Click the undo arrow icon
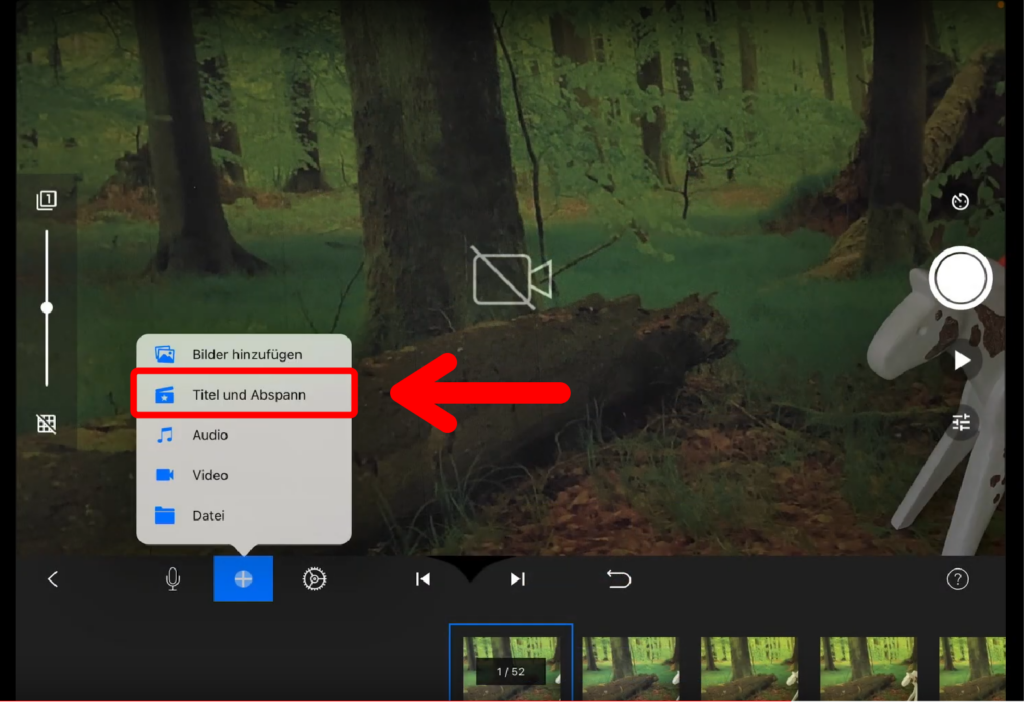Viewport: 1024px width, 702px height. (619, 579)
